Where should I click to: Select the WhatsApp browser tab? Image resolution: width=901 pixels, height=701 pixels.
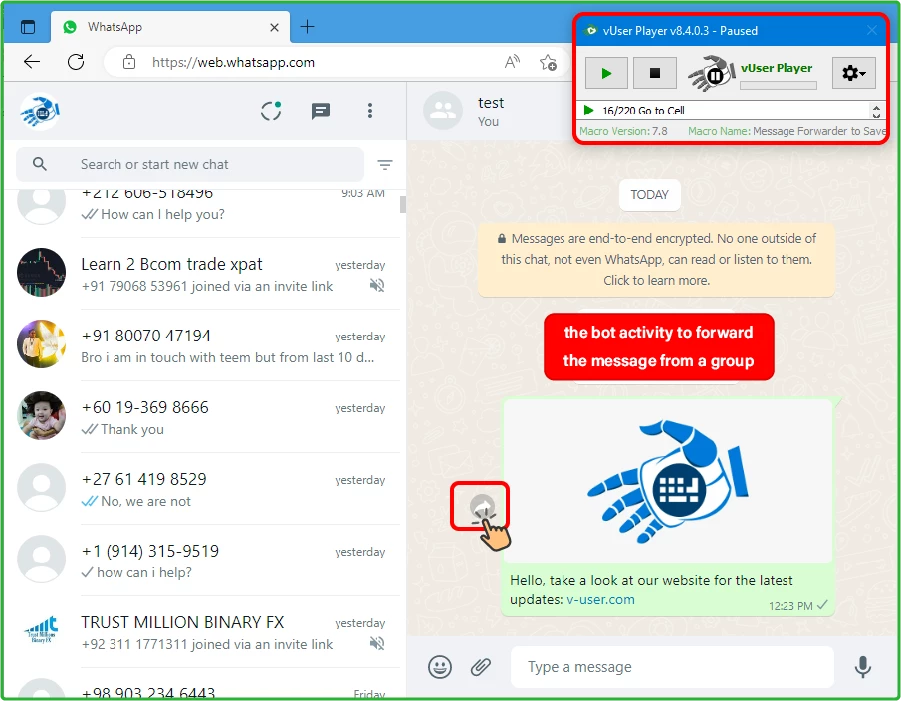tap(171, 27)
